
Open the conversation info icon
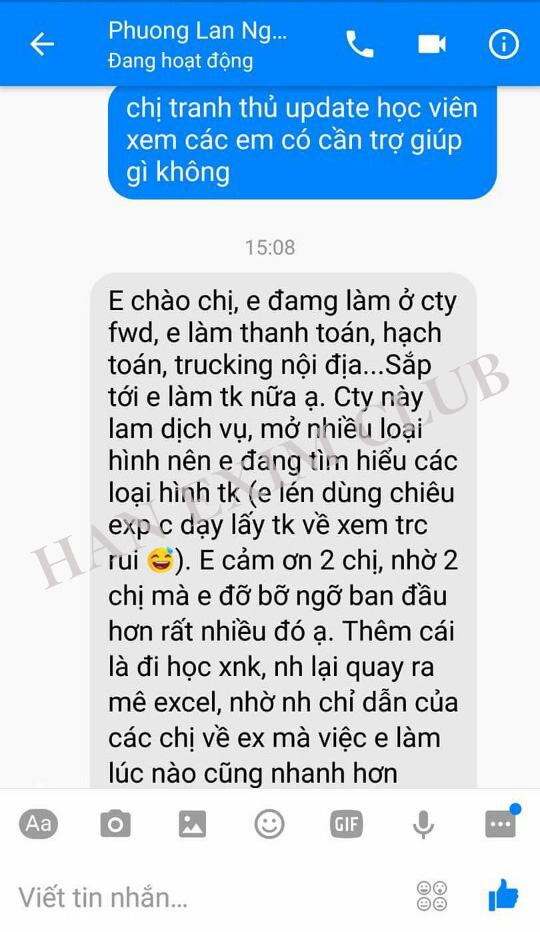[x=504, y=44]
